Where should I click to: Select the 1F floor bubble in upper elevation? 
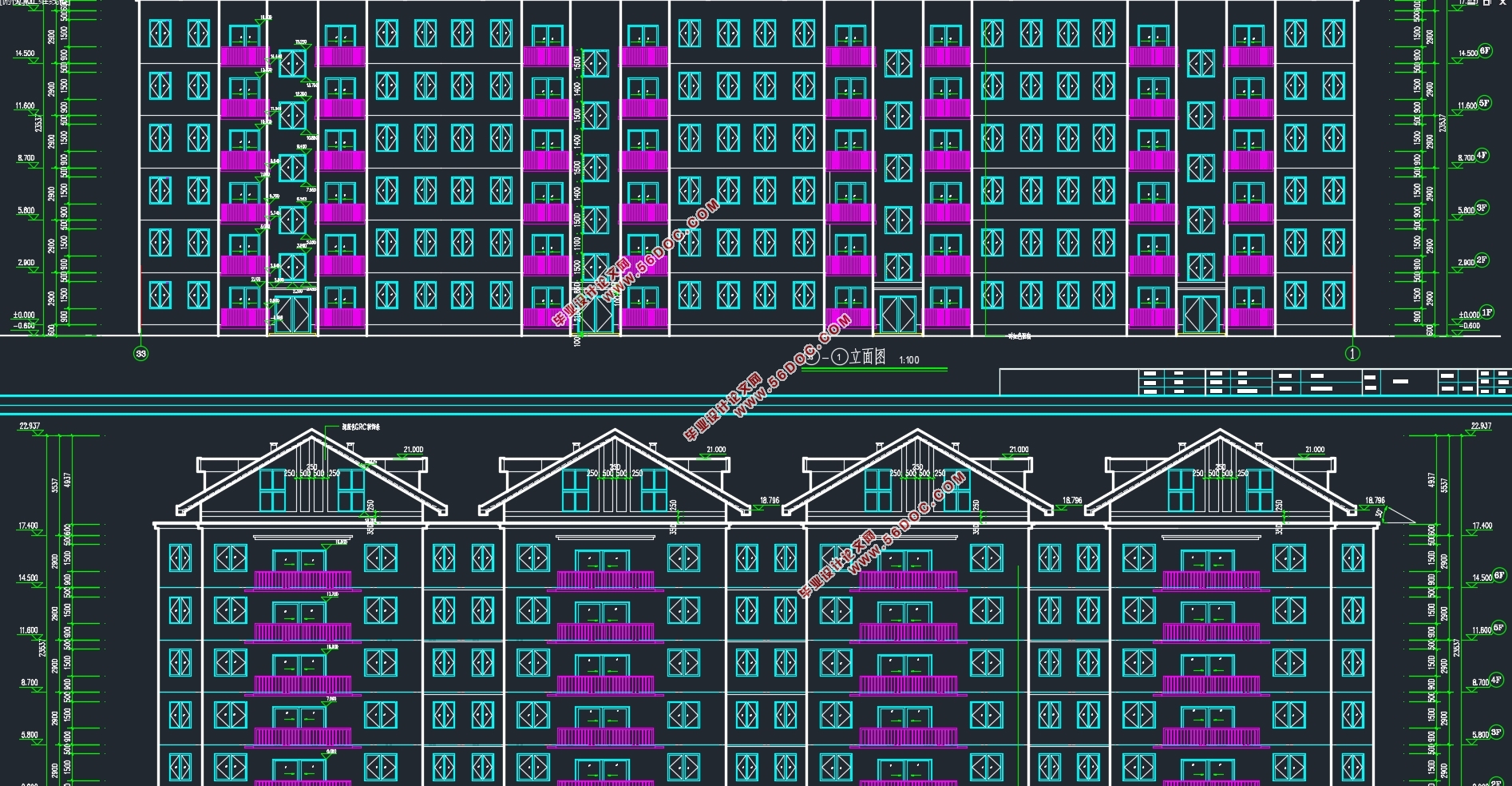pyautogui.click(x=1486, y=312)
